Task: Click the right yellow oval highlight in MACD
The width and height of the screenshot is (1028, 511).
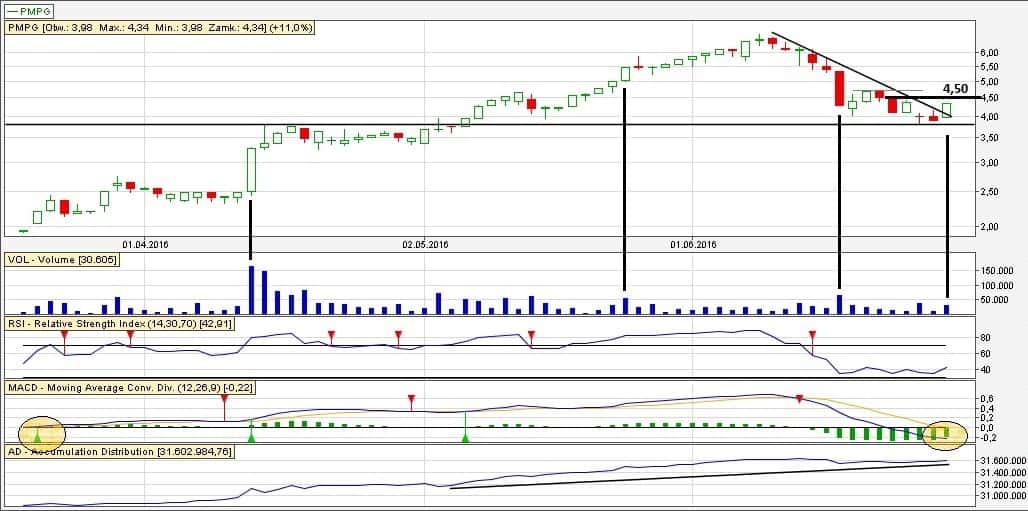Action: [x=944, y=432]
